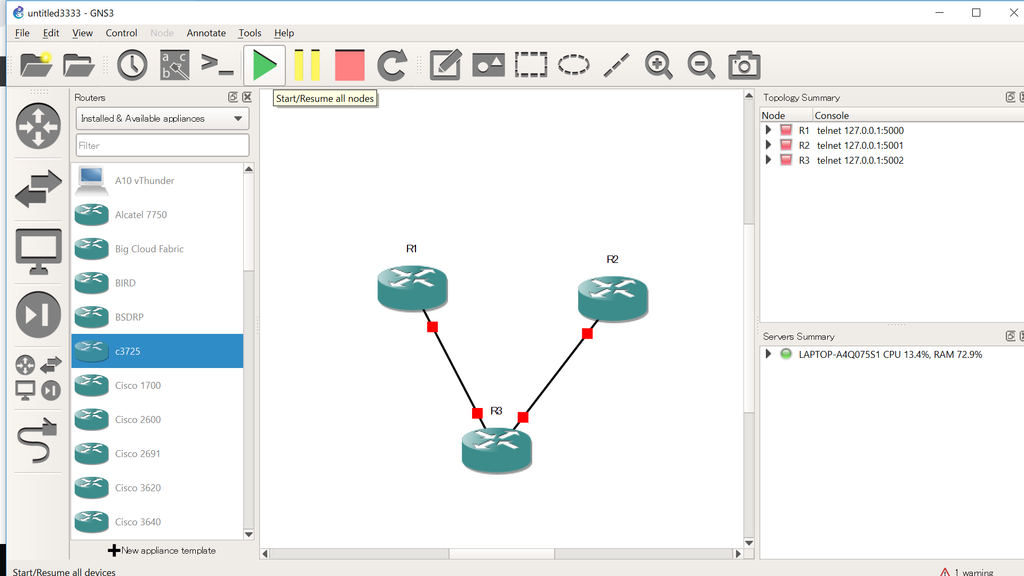Take a screenshot with camera icon
Viewport: 1024px width, 576px height.
coord(744,65)
